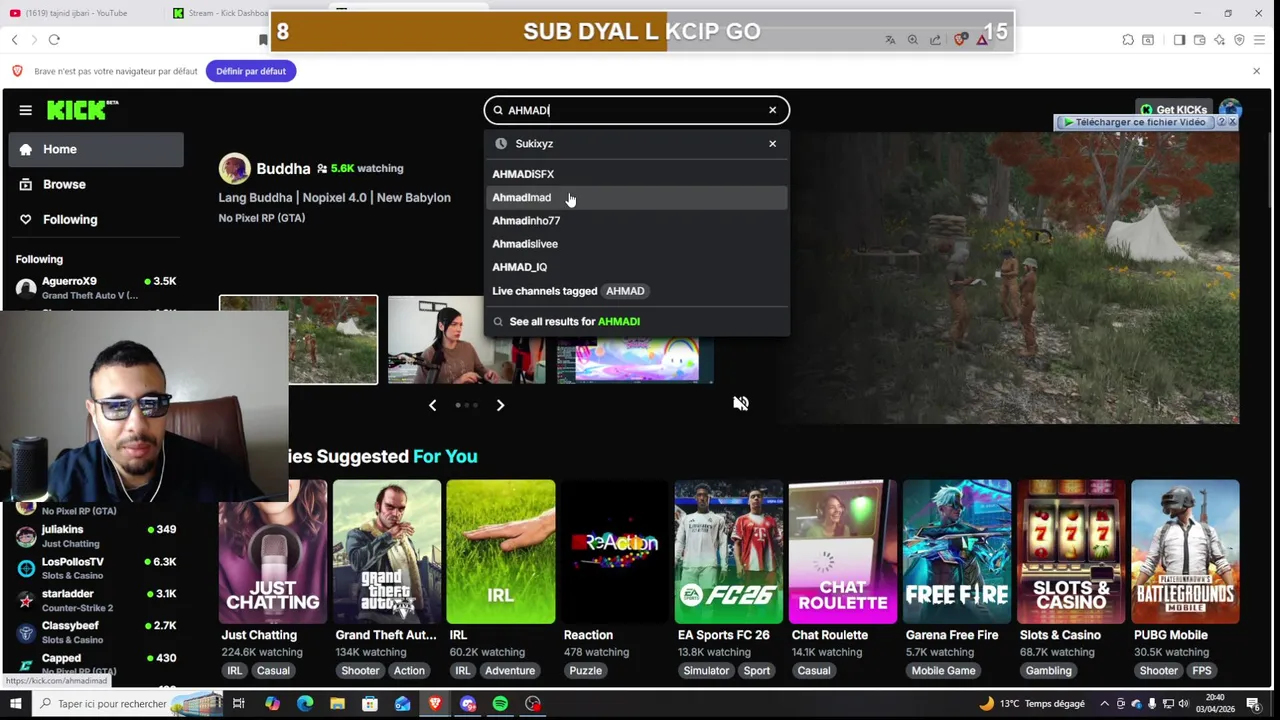This screenshot has height=720, width=1280.
Task: Open IRL category card
Action: click(501, 552)
